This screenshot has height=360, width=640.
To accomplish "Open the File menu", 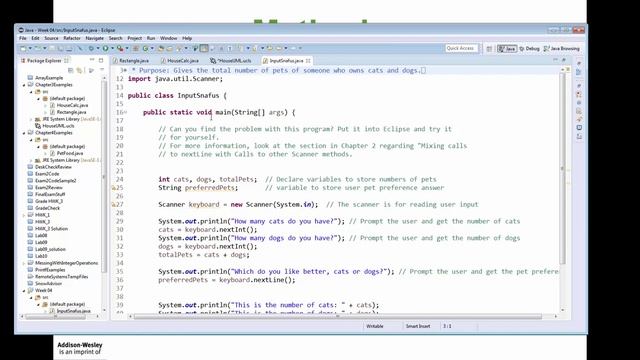I will coord(23,38).
